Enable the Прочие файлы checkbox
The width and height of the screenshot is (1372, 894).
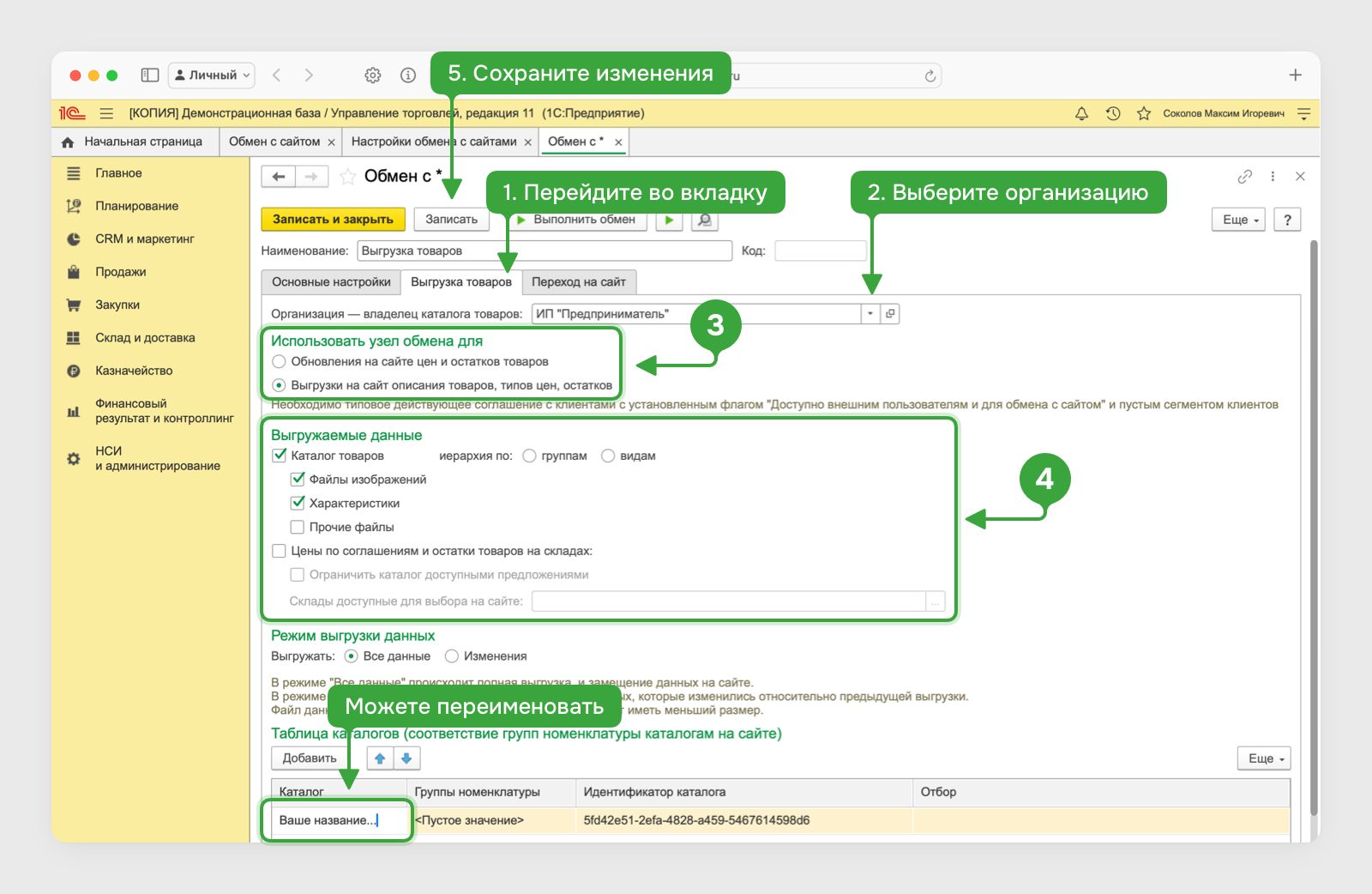(298, 527)
